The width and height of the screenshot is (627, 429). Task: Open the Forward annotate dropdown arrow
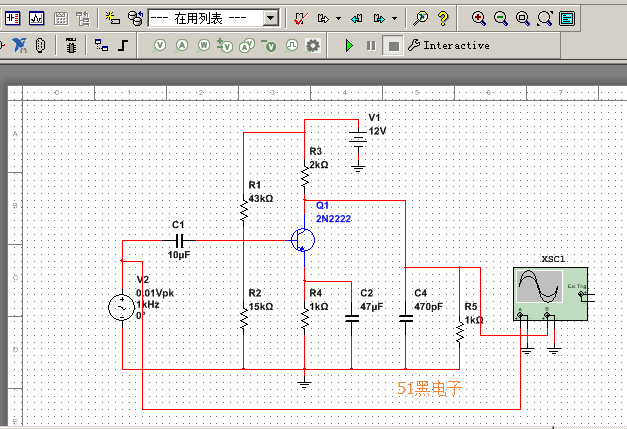[x=394, y=18]
